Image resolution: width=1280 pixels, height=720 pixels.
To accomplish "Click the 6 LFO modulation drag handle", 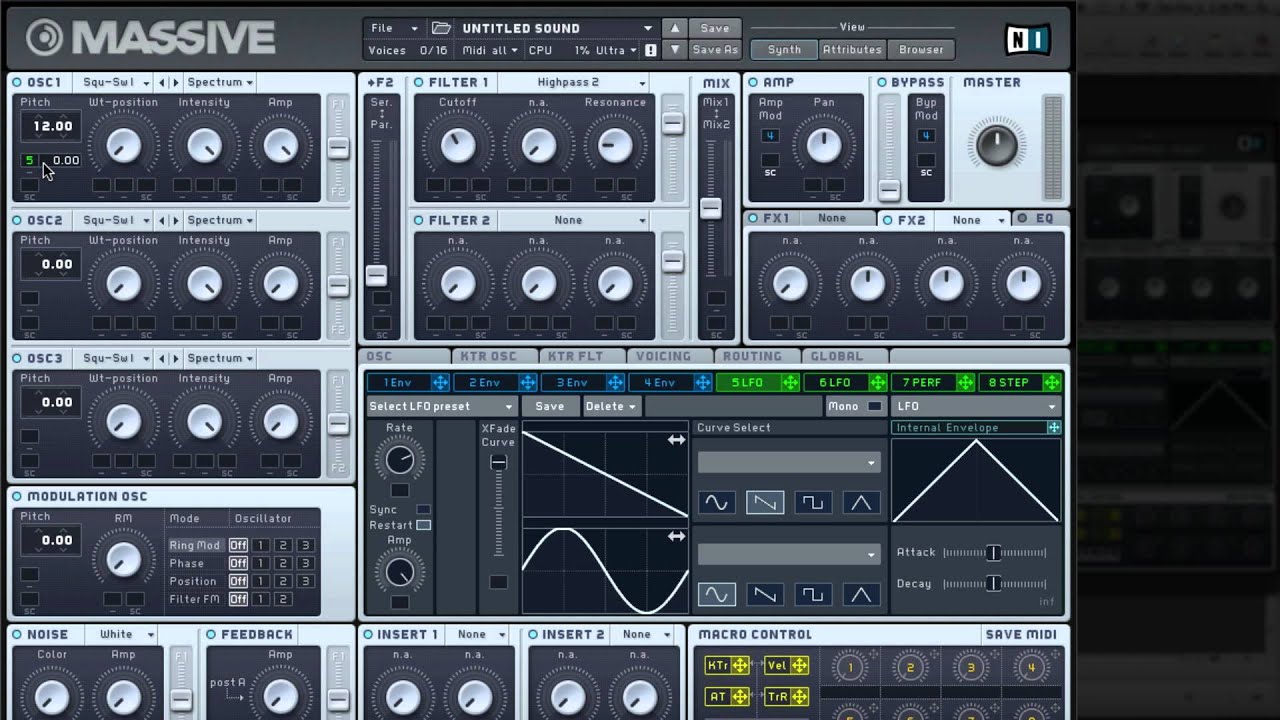I will tap(877, 382).
